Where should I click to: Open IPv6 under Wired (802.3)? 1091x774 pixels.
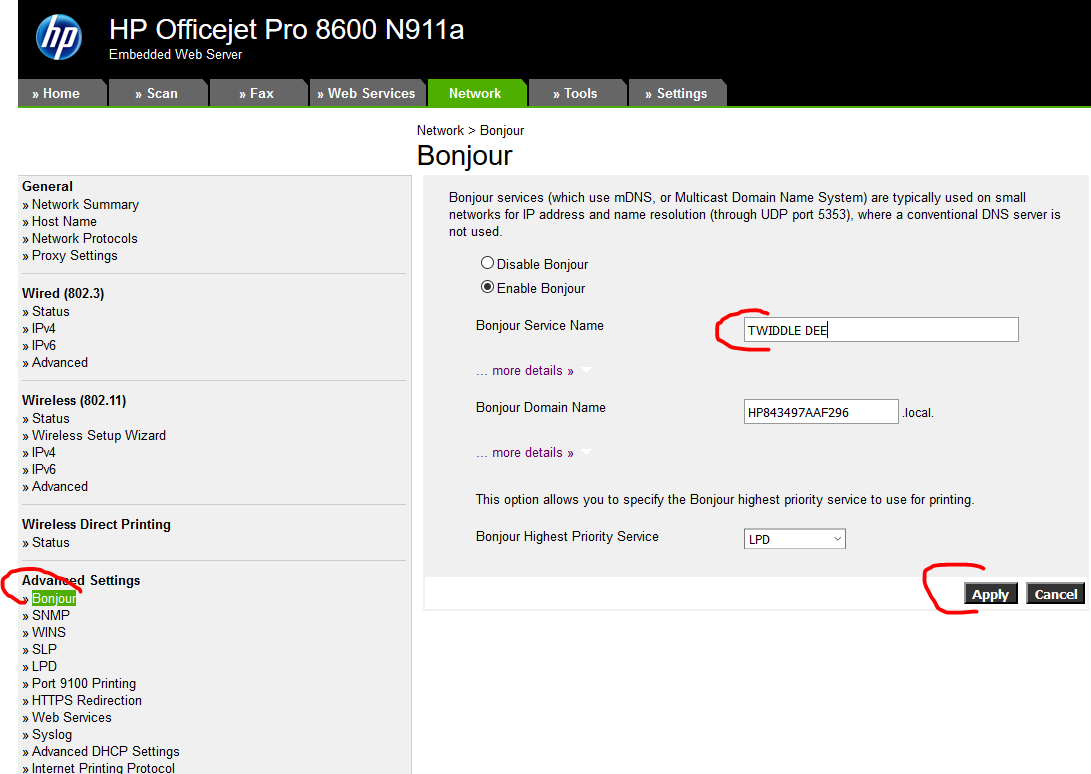click(44, 346)
